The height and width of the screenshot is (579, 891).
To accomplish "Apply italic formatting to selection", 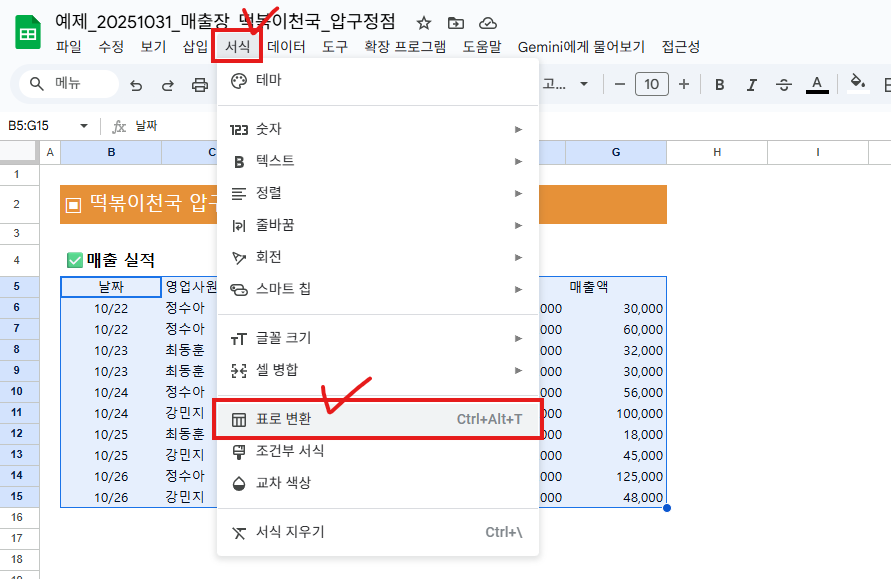I will 752,84.
